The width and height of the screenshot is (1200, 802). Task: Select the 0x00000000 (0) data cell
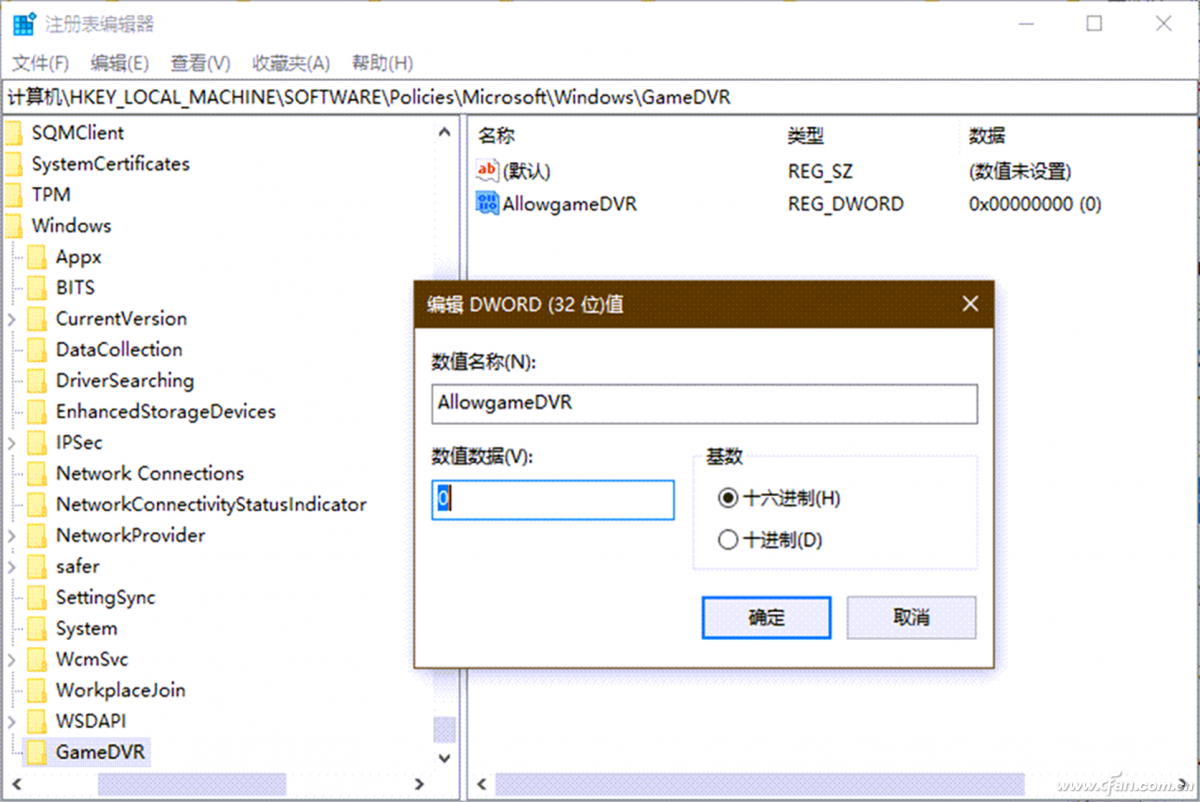click(x=1035, y=204)
